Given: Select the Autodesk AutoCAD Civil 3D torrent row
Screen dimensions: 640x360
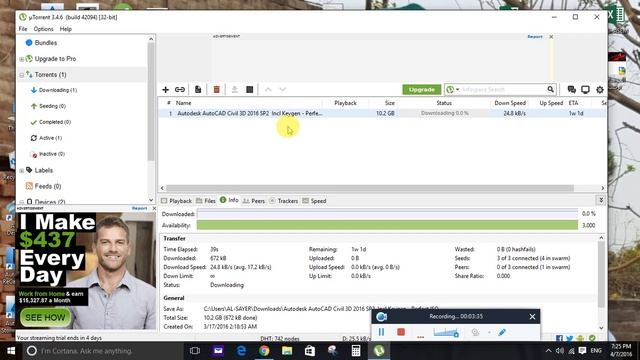Looking at the screenshot, I should 382,113.
